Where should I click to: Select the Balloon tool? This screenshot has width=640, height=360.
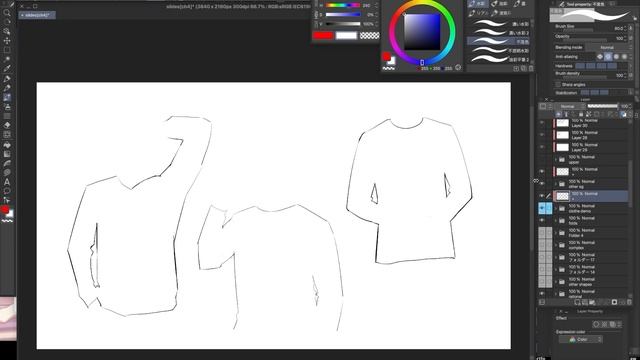point(7,191)
